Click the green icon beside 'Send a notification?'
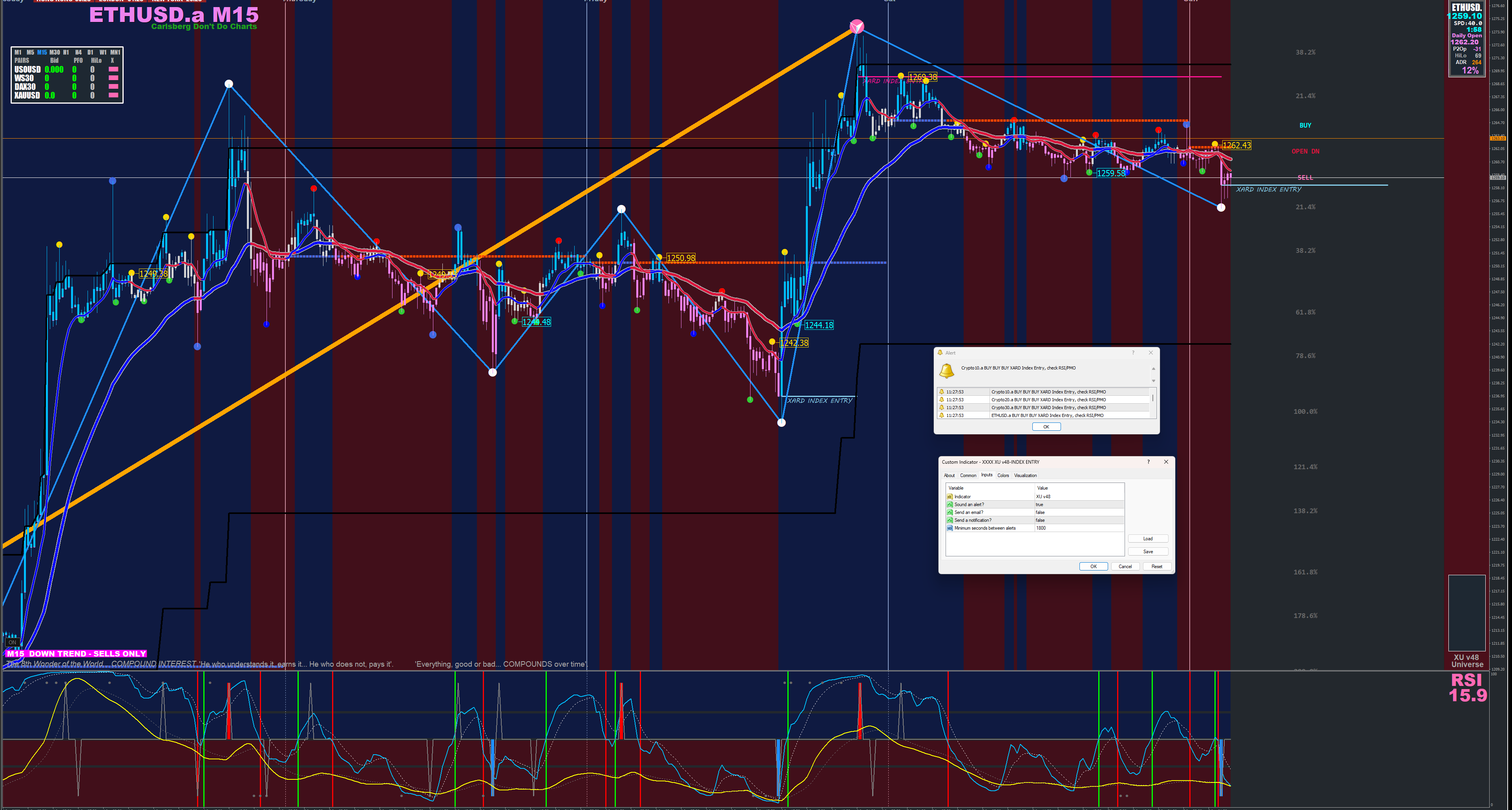 pyautogui.click(x=950, y=520)
